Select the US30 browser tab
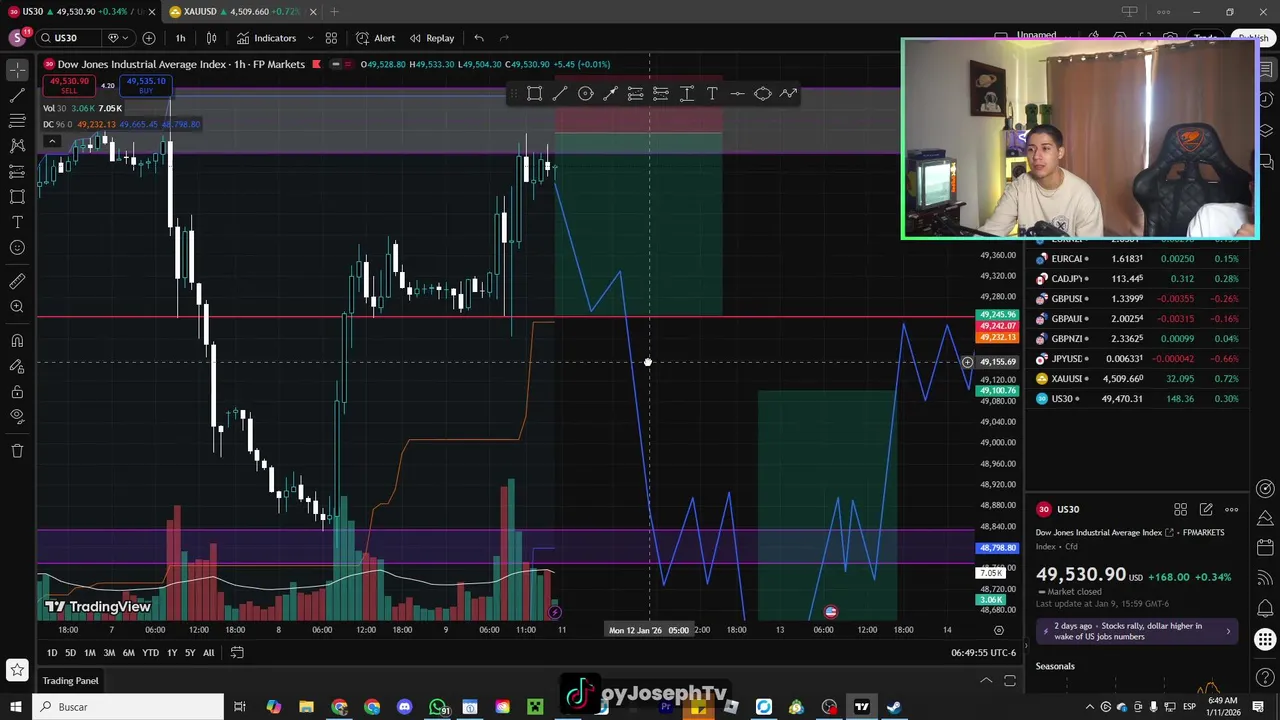Viewport: 1280px width, 720px height. (x=81, y=12)
